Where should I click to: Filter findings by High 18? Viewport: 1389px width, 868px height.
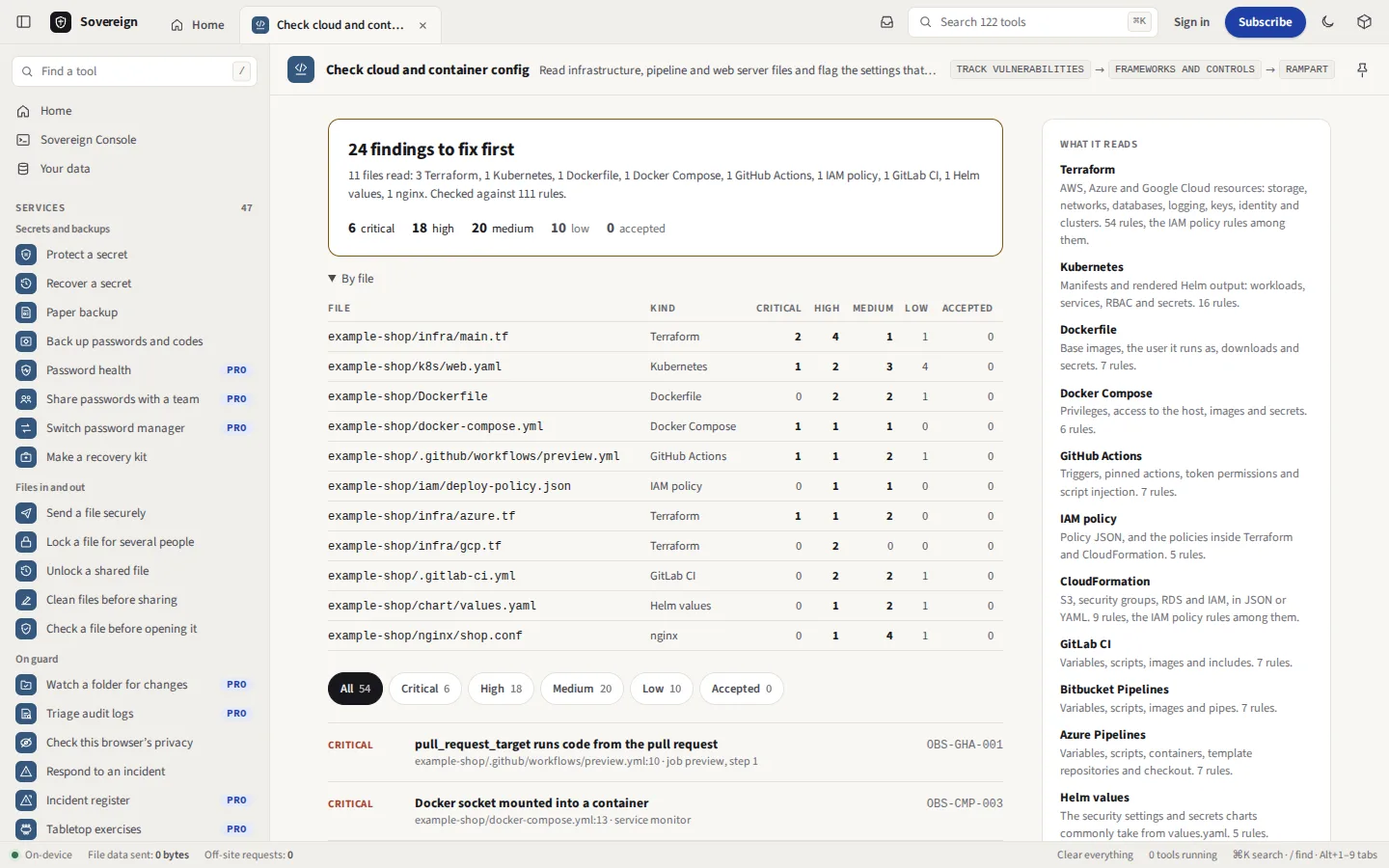502,689
